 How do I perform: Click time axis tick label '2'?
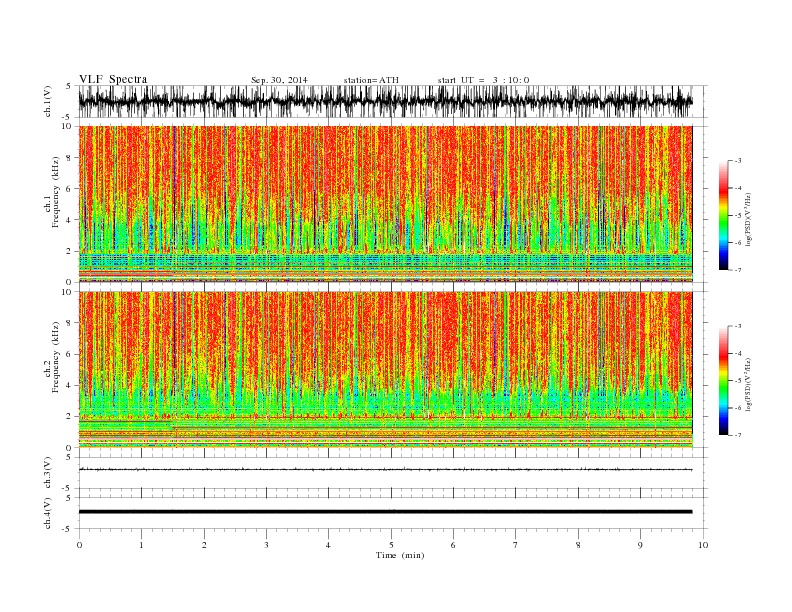pos(204,545)
